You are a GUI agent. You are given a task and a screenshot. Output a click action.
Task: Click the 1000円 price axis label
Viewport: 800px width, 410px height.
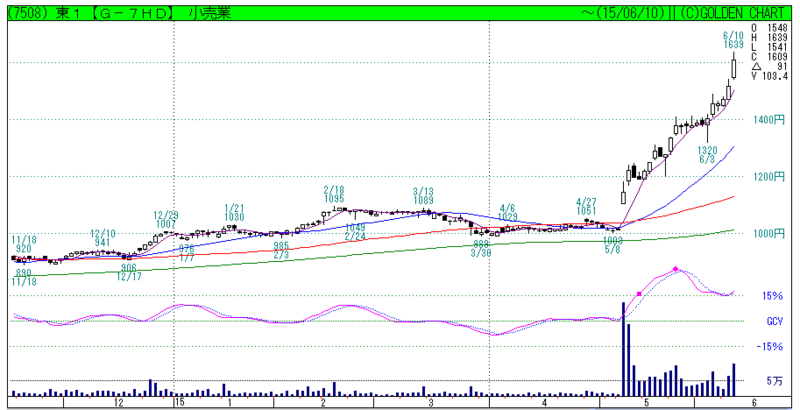coord(769,234)
